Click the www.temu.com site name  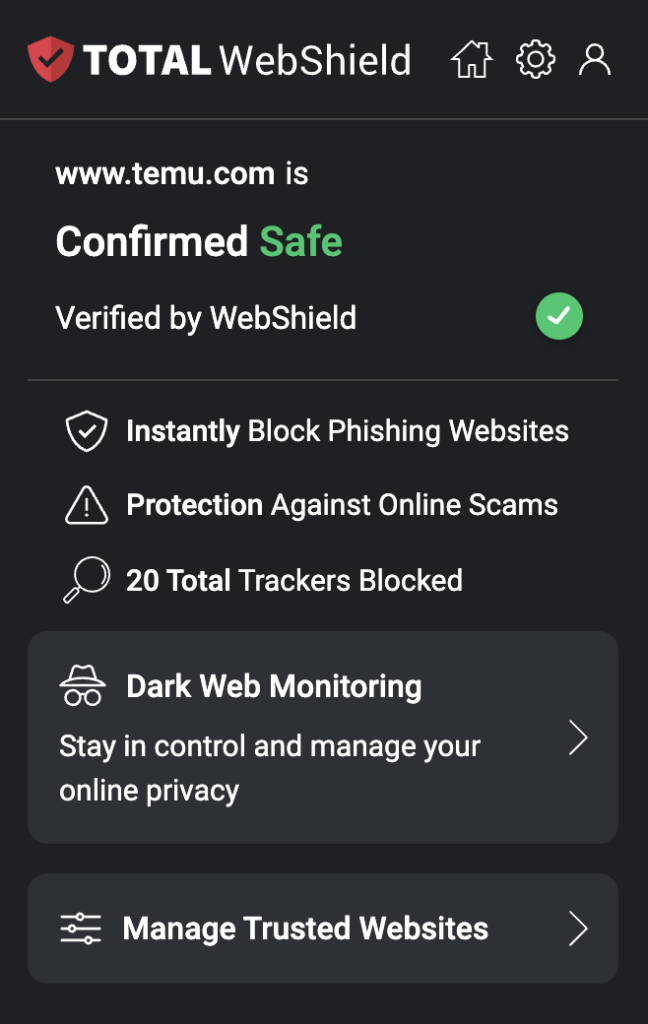(164, 173)
